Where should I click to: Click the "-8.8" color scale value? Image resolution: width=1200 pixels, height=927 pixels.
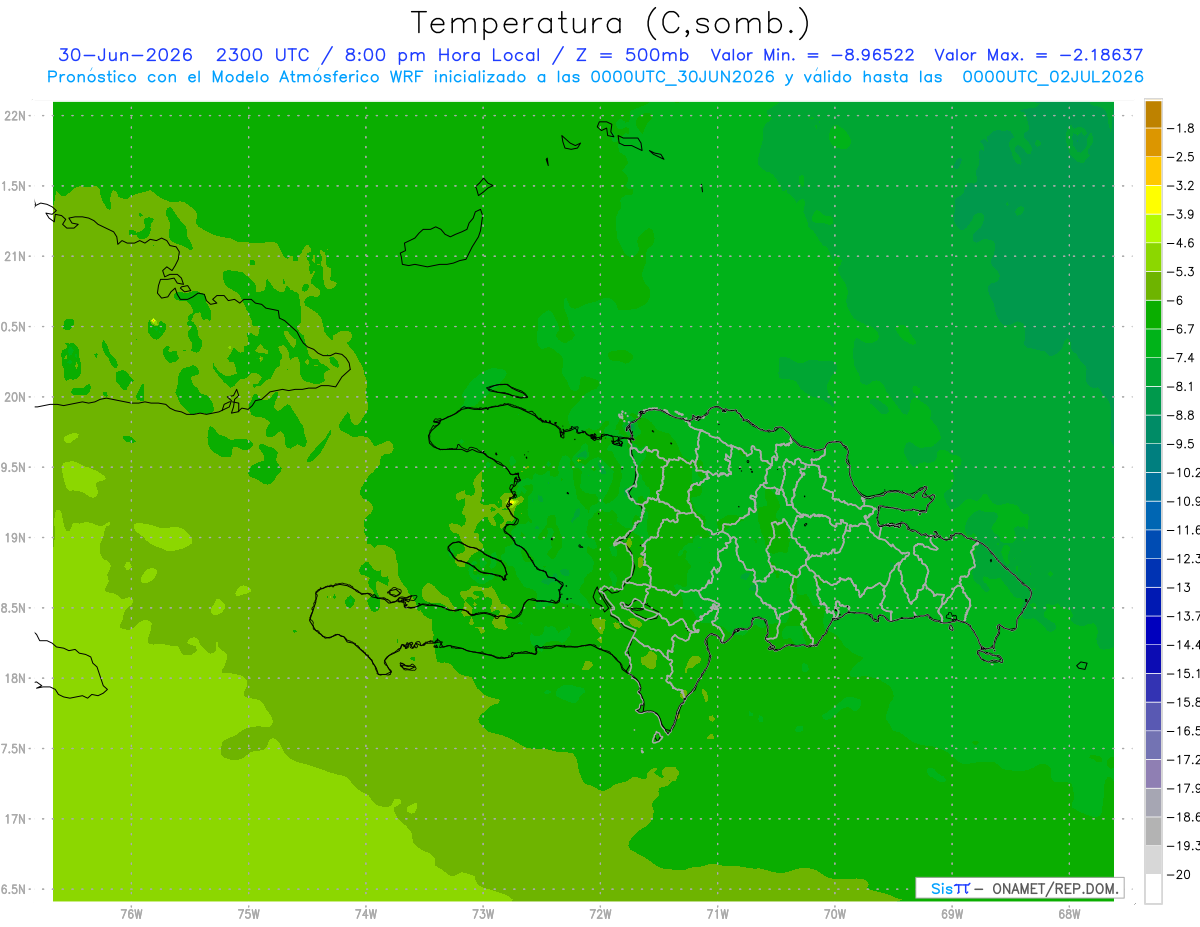click(x=1183, y=415)
